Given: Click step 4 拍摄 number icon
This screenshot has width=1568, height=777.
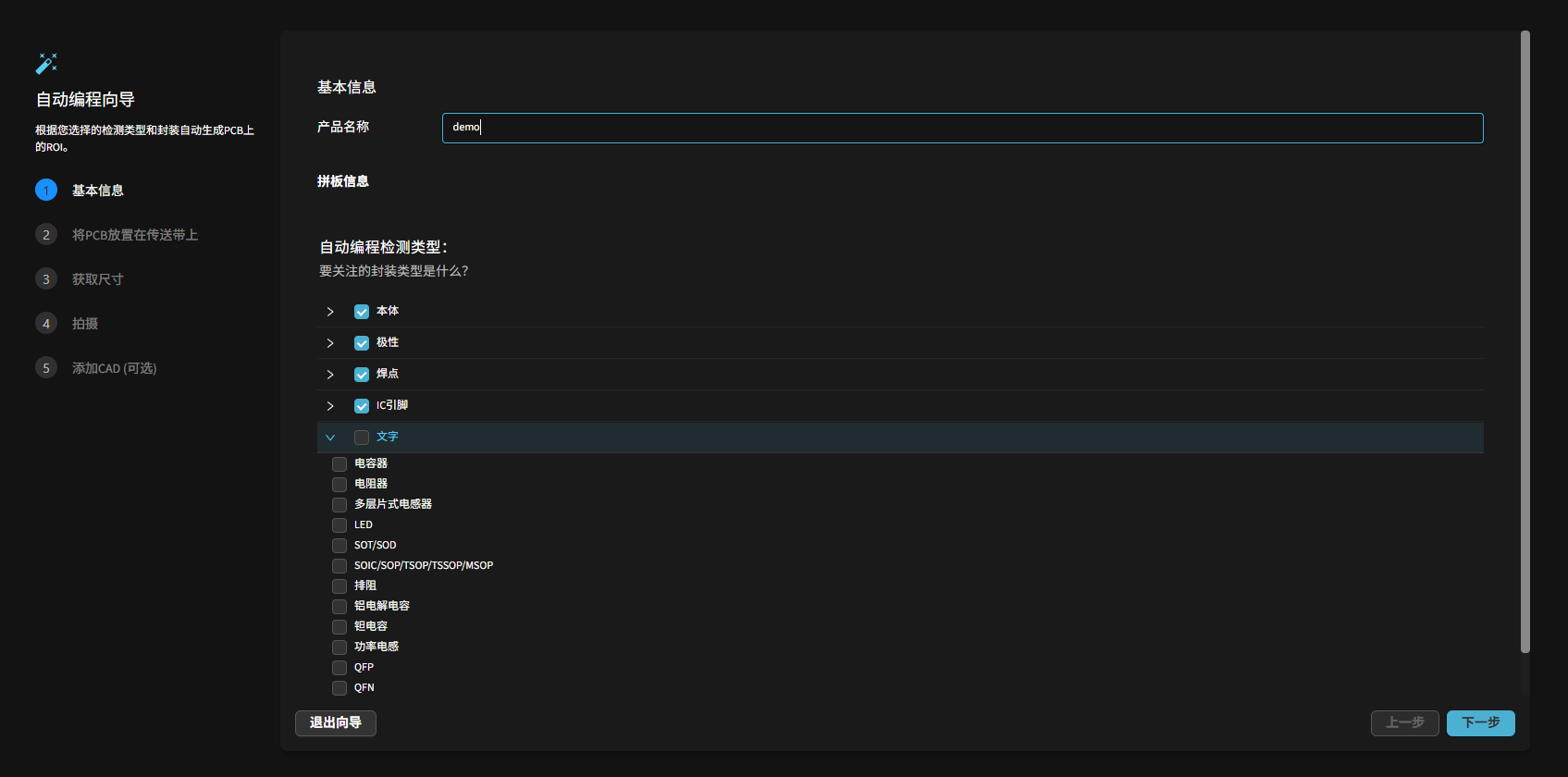Looking at the screenshot, I should pyautogui.click(x=46, y=324).
